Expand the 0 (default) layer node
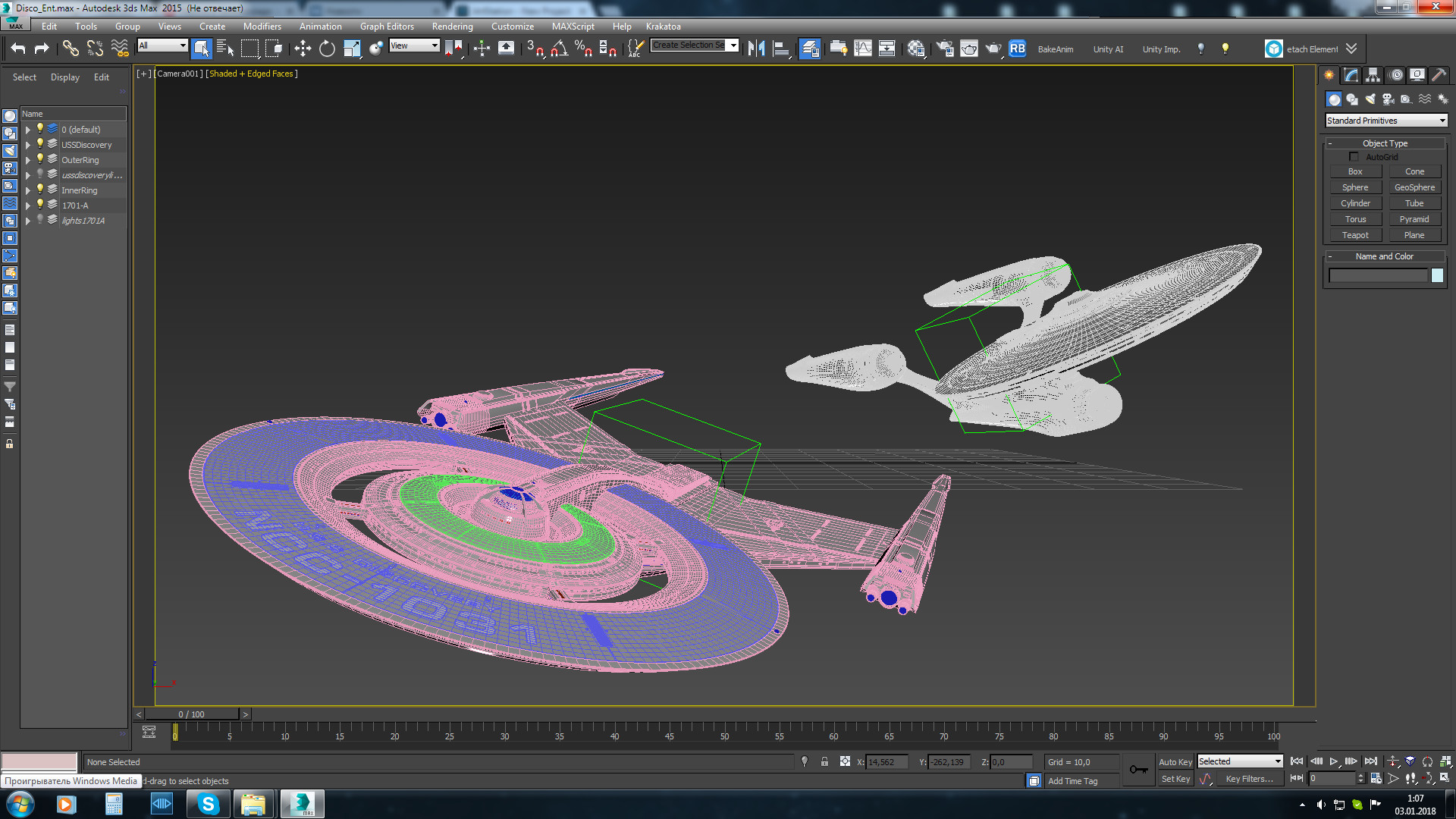The image size is (1456, 819). 28,130
